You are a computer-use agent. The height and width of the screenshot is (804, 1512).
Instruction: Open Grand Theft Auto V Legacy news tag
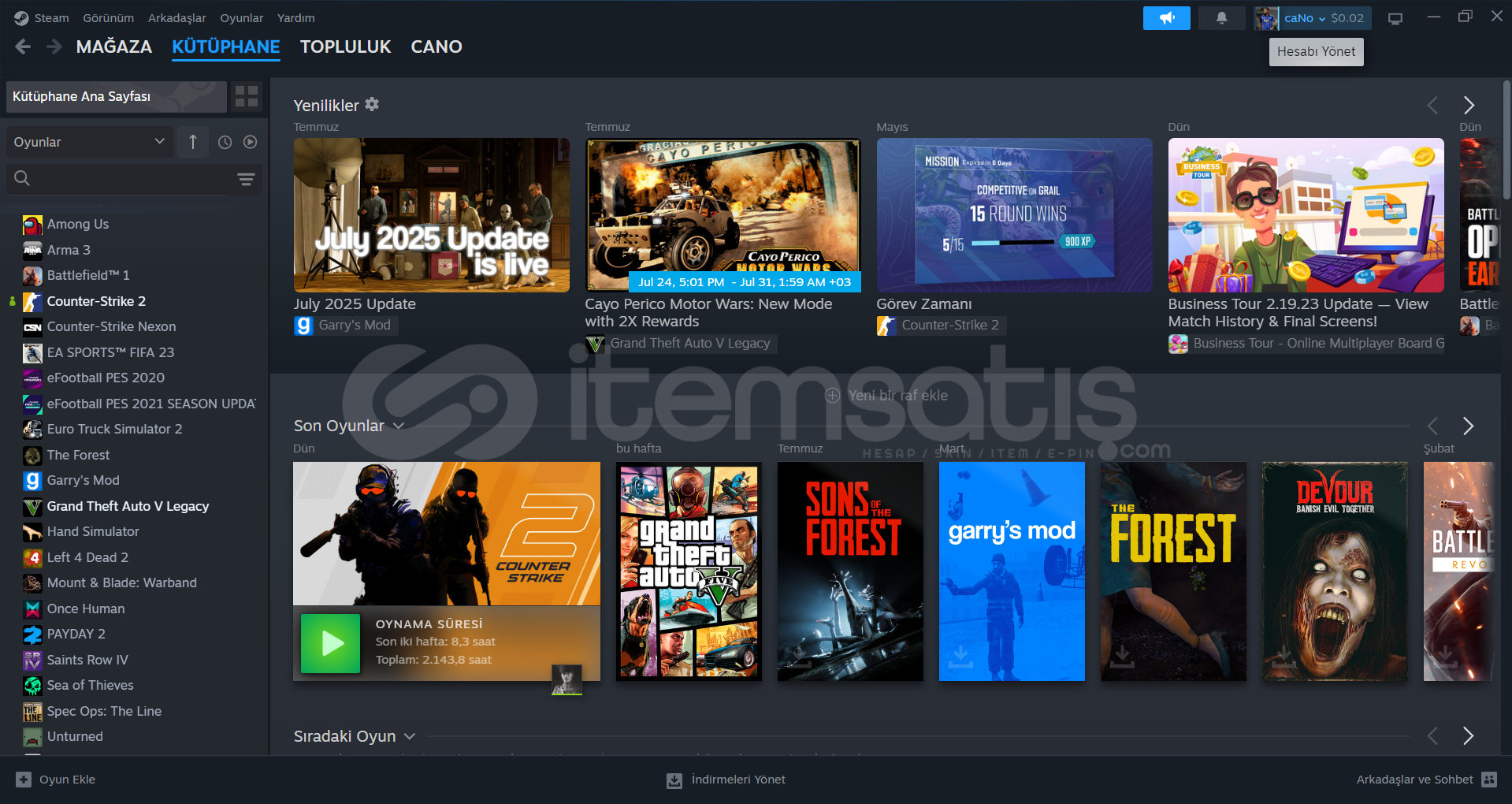point(681,344)
